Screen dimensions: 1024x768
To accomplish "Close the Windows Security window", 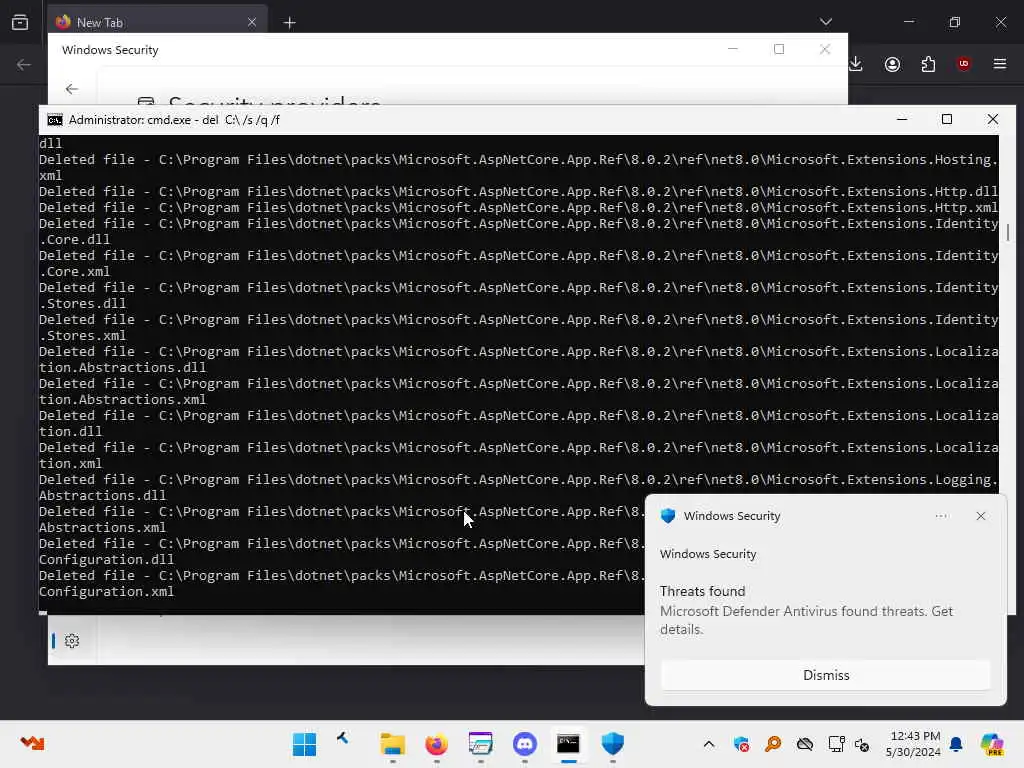I will [x=825, y=49].
